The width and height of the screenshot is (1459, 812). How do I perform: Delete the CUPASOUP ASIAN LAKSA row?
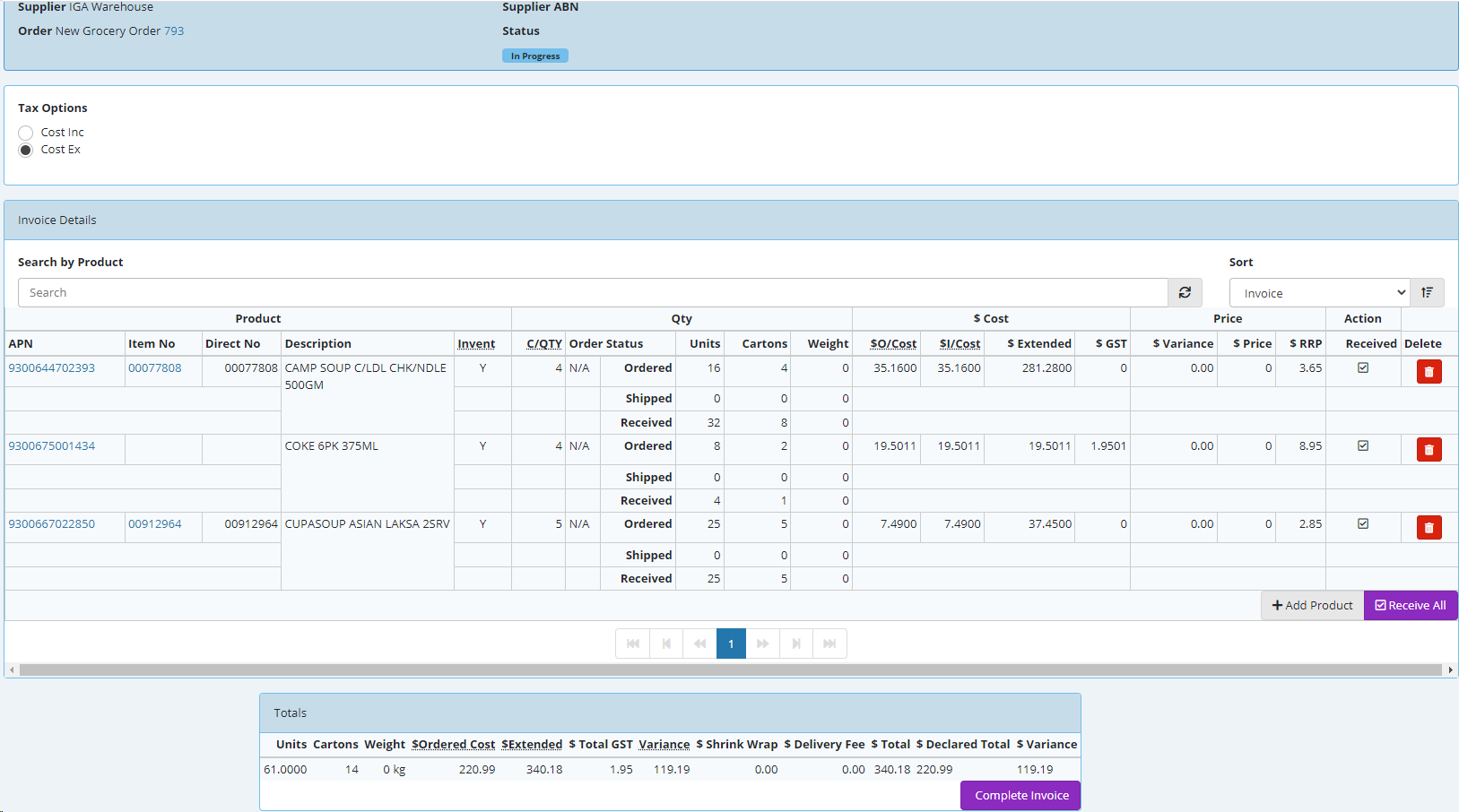(x=1429, y=527)
